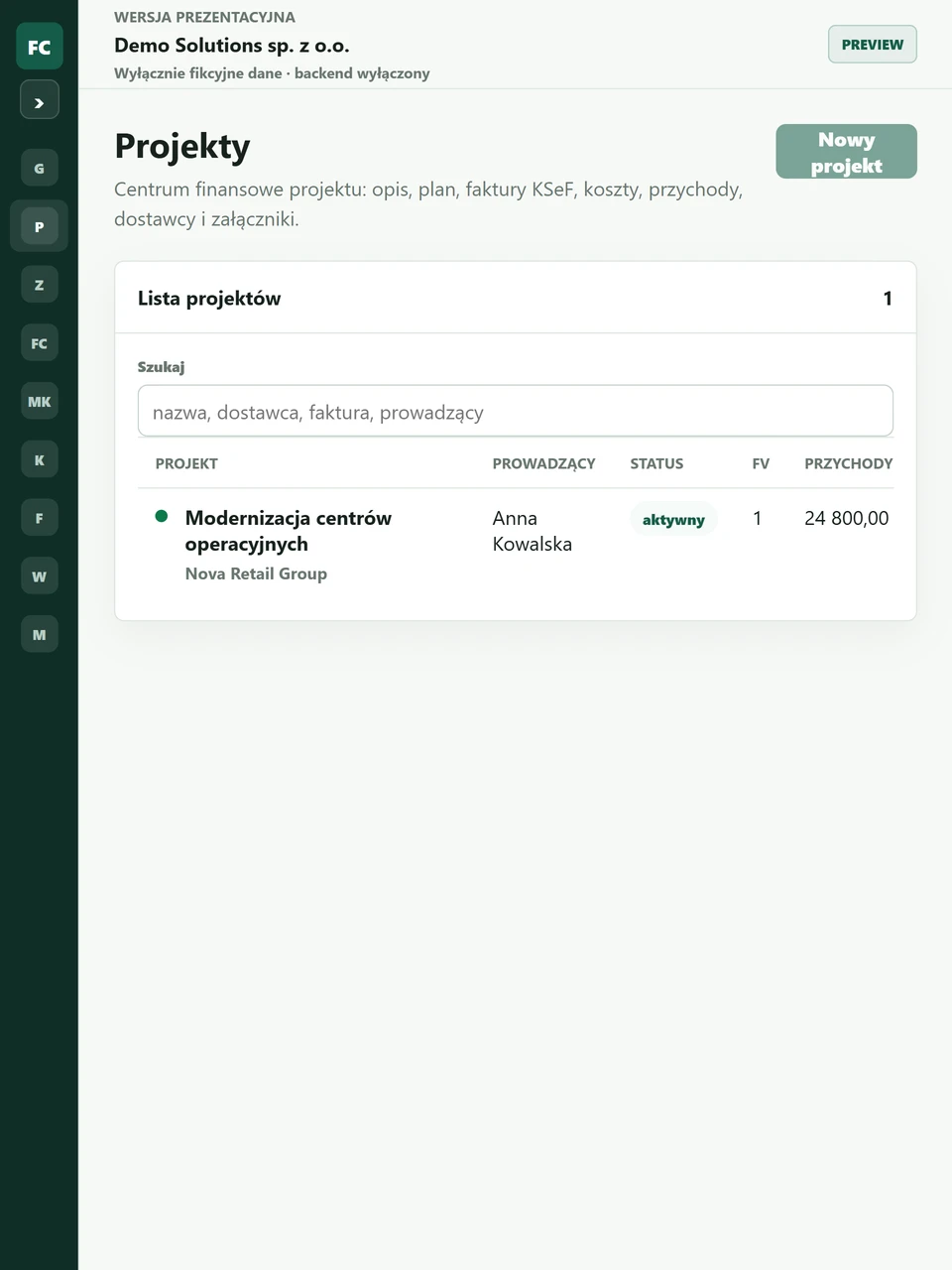Open the W sidebar item
The width and height of the screenshot is (952, 1270).
[40, 576]
